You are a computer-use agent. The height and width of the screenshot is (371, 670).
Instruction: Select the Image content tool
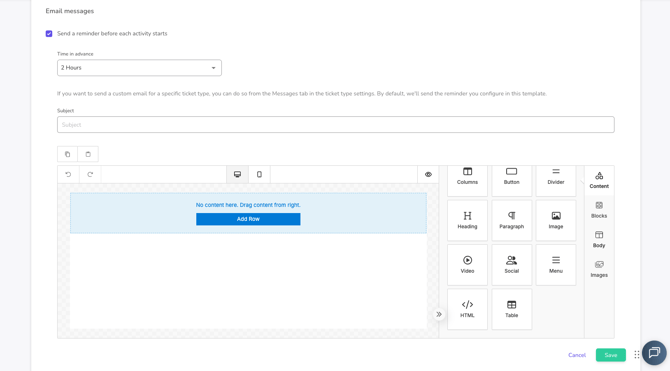[556, 221]
